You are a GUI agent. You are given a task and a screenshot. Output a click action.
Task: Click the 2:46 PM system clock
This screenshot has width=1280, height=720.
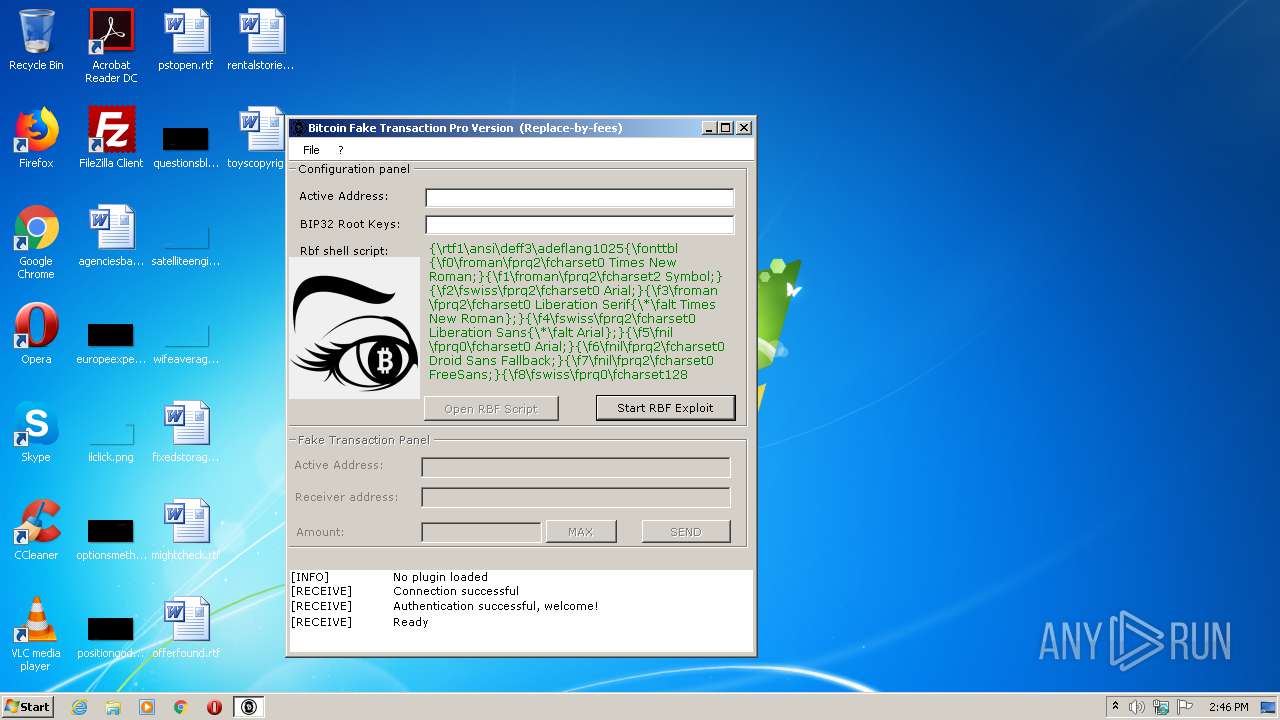pyautogui.click(x=1228, y=707)
